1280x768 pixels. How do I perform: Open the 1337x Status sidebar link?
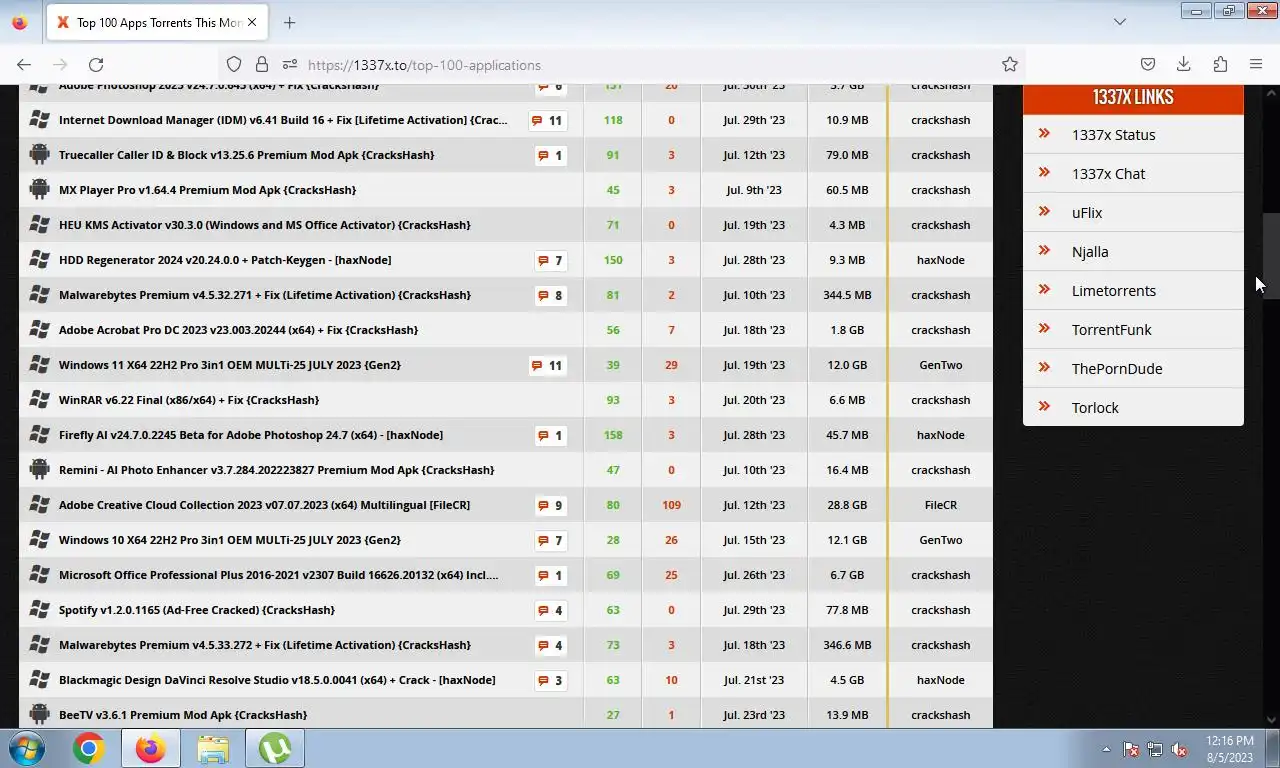pyautogui.click(x=1113, y=135)
